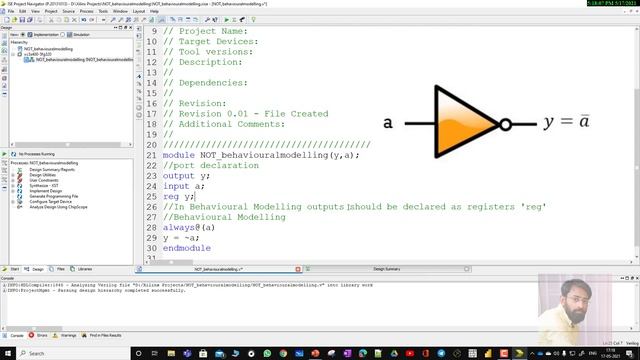Image resolution: width=640 pixels, height=360 pixels.
Task: Click the Analyze Design Using ChipScope icon
Action: click(x=19, y=207)
